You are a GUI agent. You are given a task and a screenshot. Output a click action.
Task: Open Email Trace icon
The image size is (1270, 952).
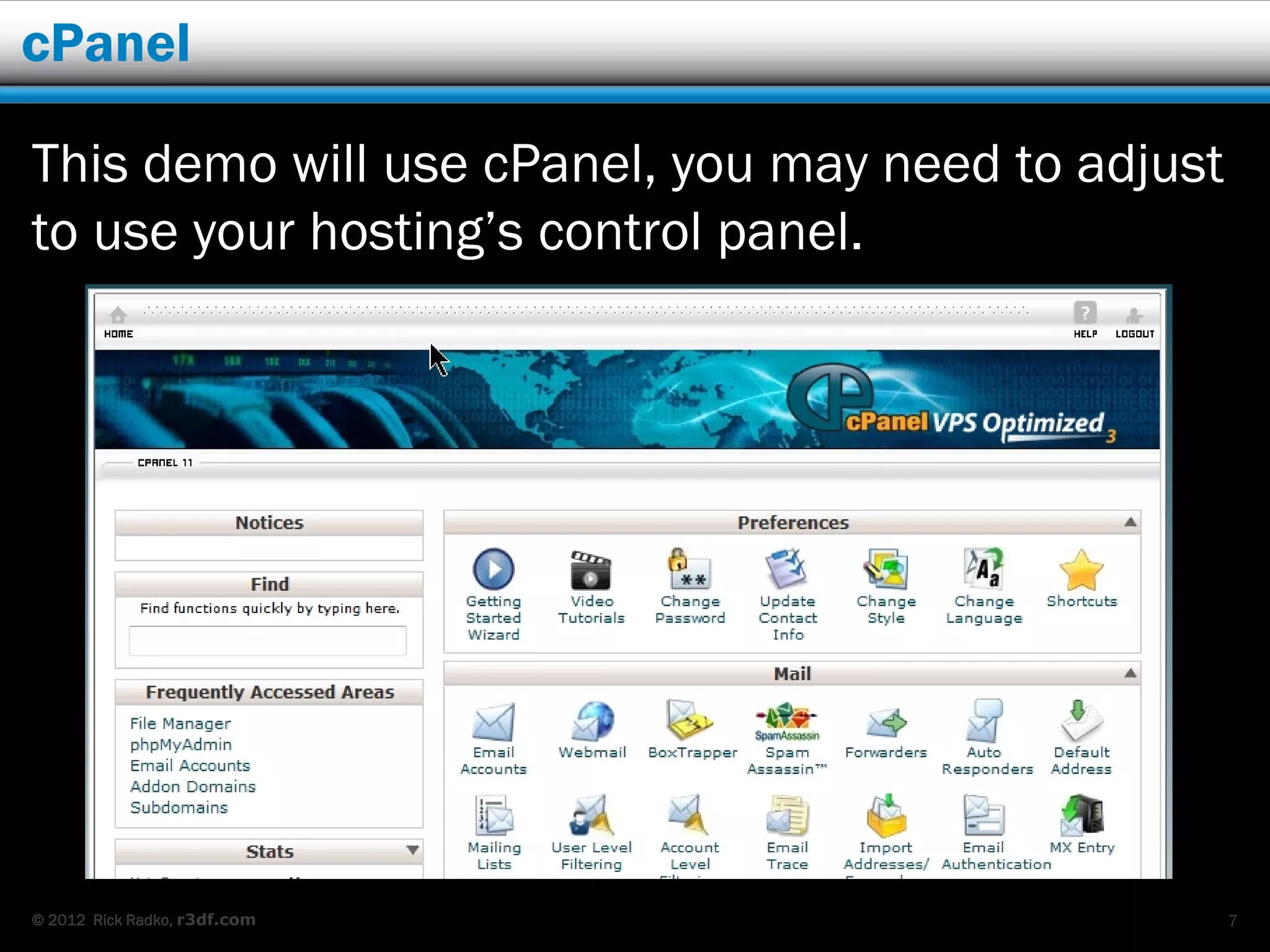click(788, 816)
